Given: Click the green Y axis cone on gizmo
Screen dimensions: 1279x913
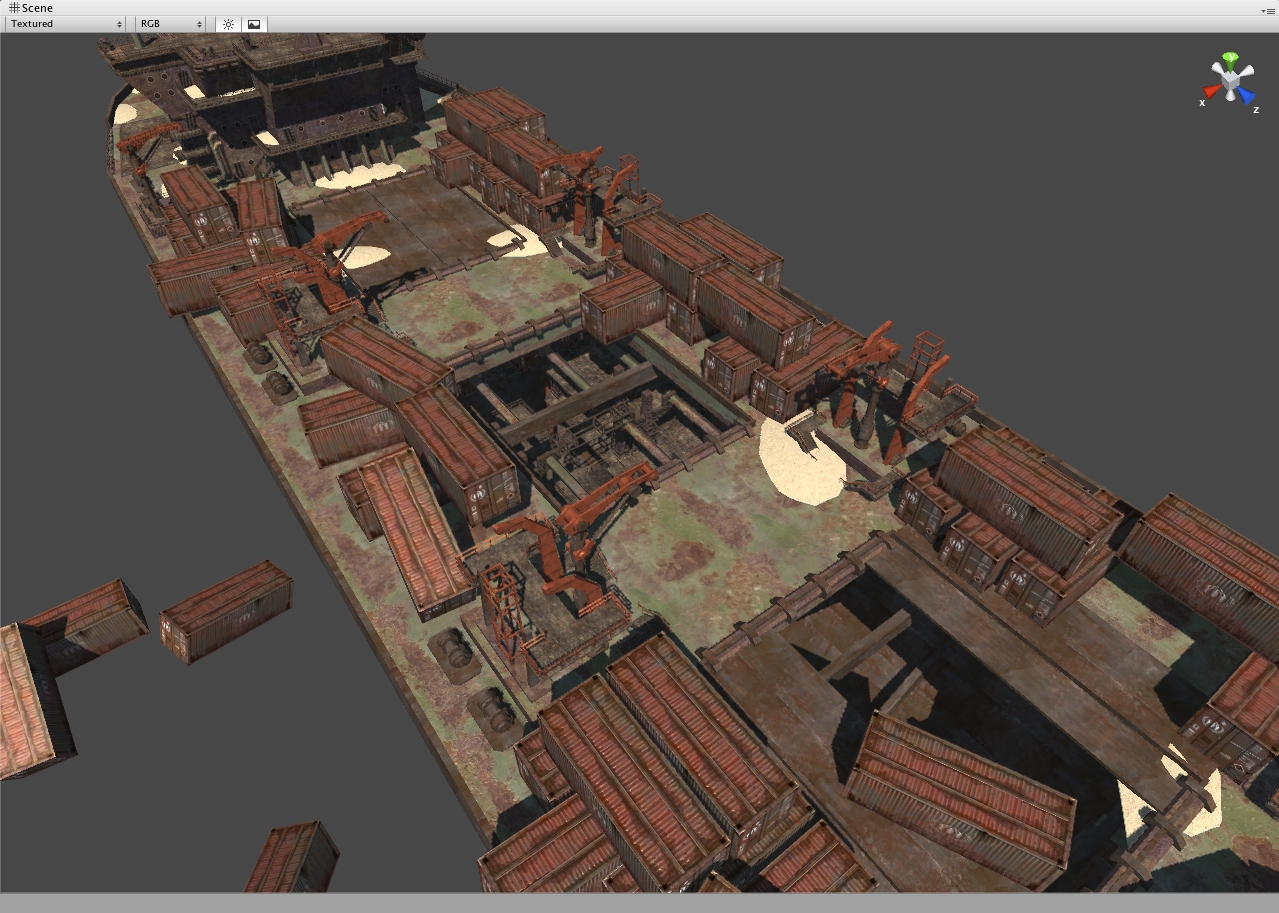Looking at the screenshot, I should 1232,59.
